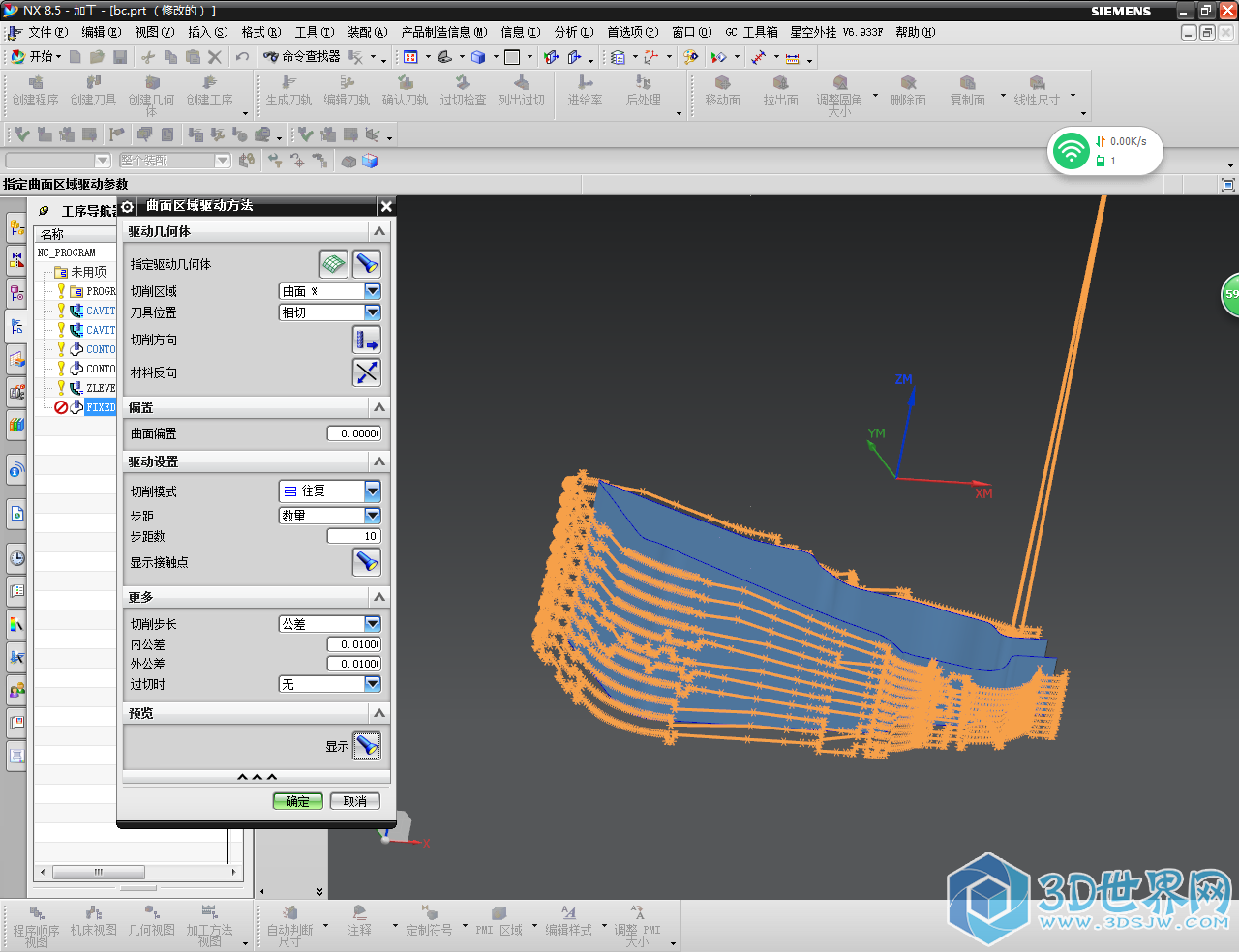Click the 显示接触点 flashlight icon
This screenshot has height=952, width=1239.
tap(367, 562)
